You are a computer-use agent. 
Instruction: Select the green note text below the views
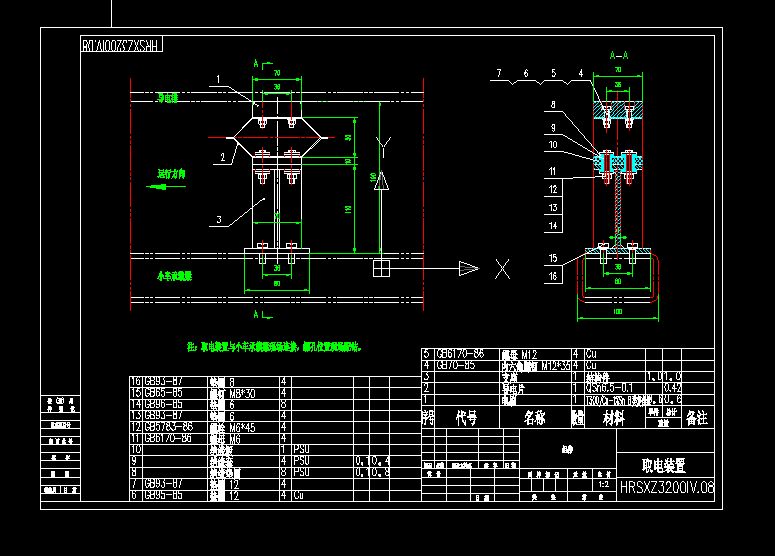point(274,347)
